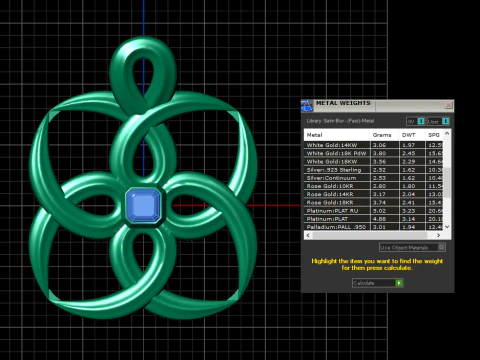Close the Metal Weights panel
This screenshot has height=360, width=480.
point(449,105)
